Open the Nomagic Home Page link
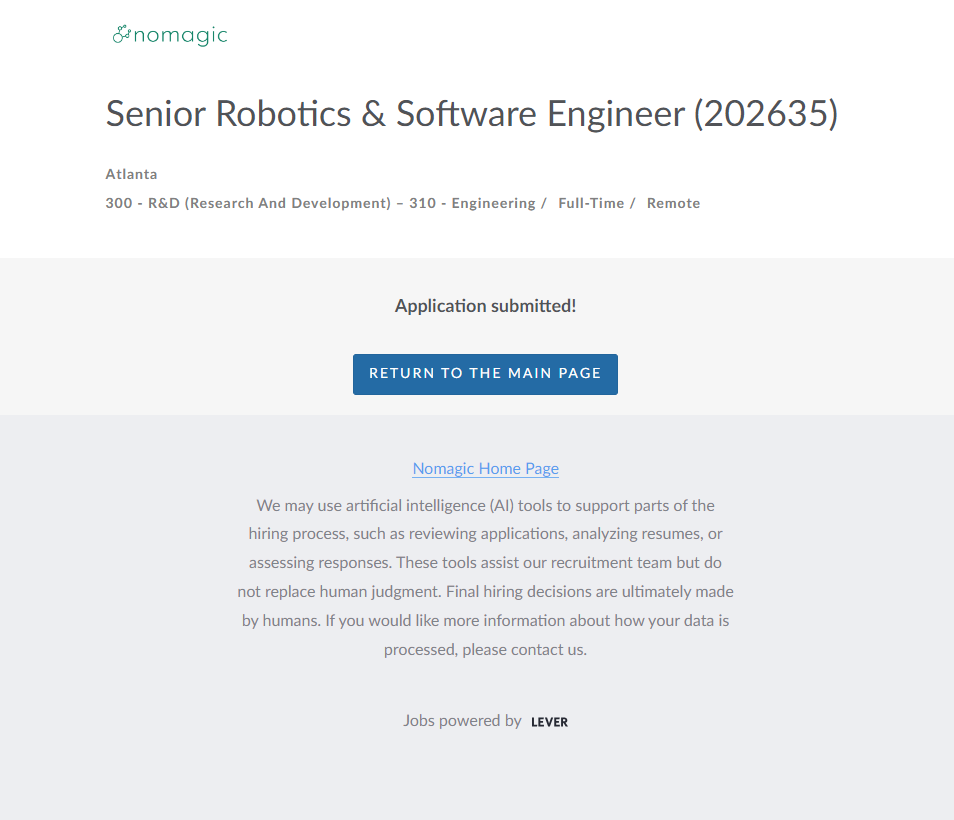The image size is (954, 820). coord(485,468)
